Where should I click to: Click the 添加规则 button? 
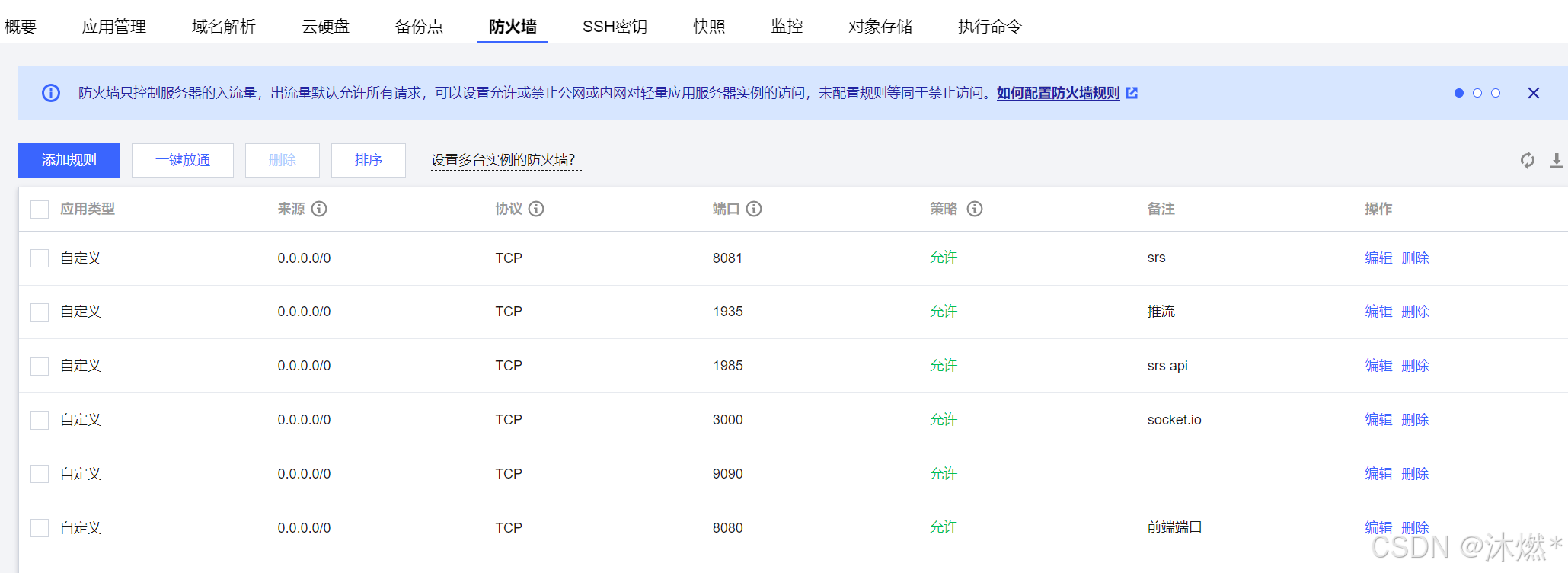[x=69, y=160]
